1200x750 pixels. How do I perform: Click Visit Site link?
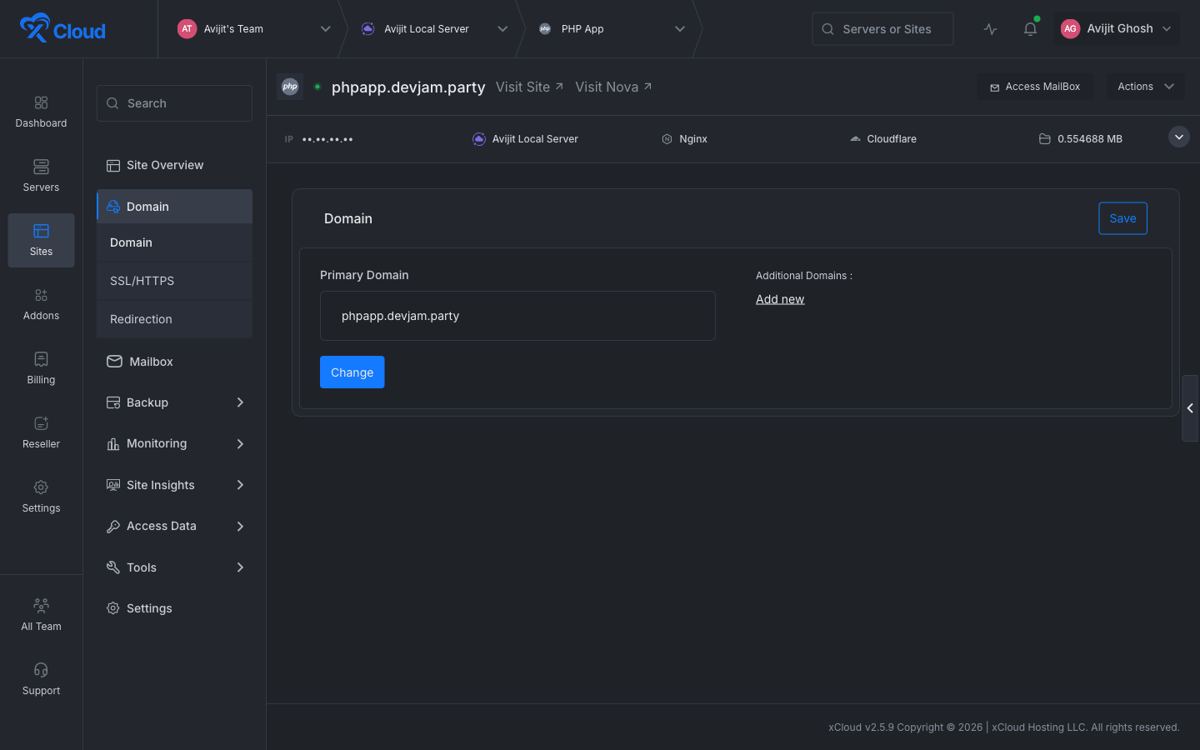coord(530,87)
